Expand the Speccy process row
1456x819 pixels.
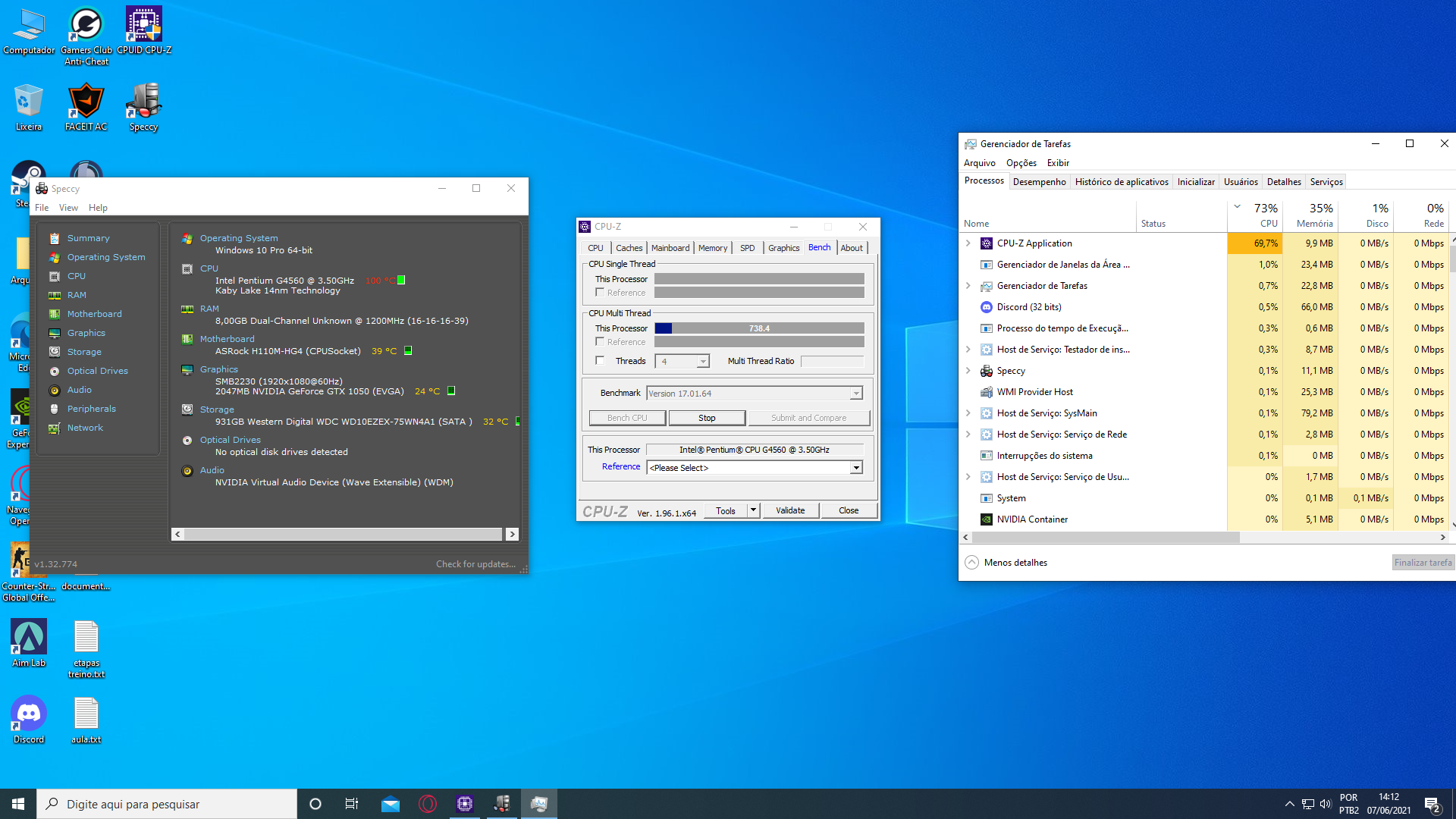click(x=968, y=371)
